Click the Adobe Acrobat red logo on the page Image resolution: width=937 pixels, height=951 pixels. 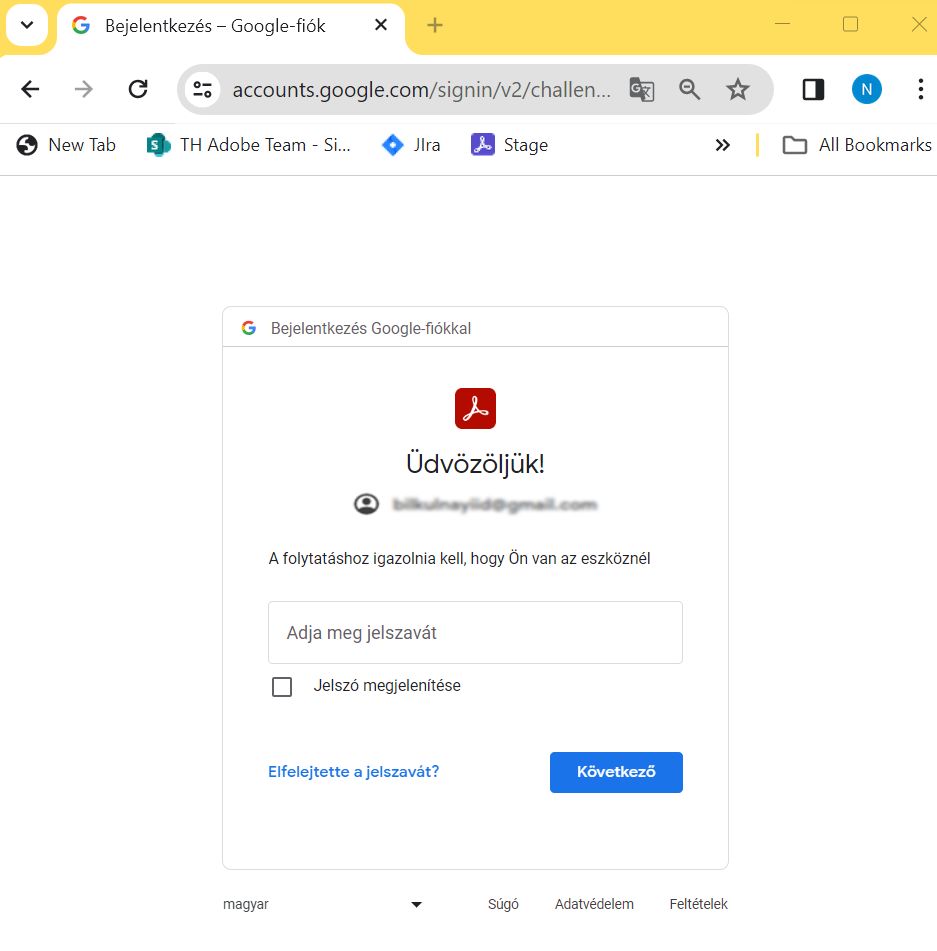coord(475,408)
